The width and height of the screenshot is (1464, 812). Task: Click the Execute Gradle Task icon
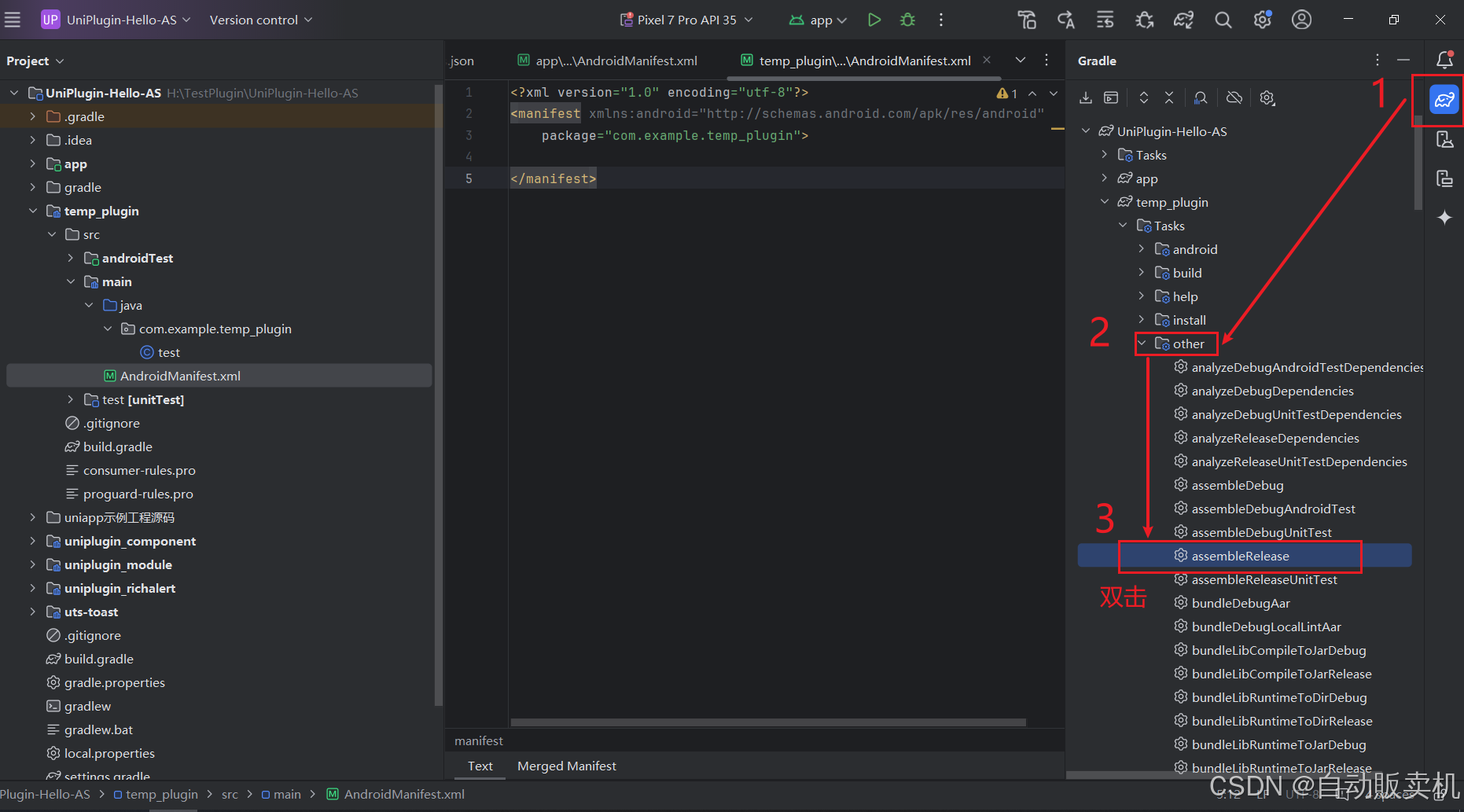pyautogui.click(x=1111, y=97)
